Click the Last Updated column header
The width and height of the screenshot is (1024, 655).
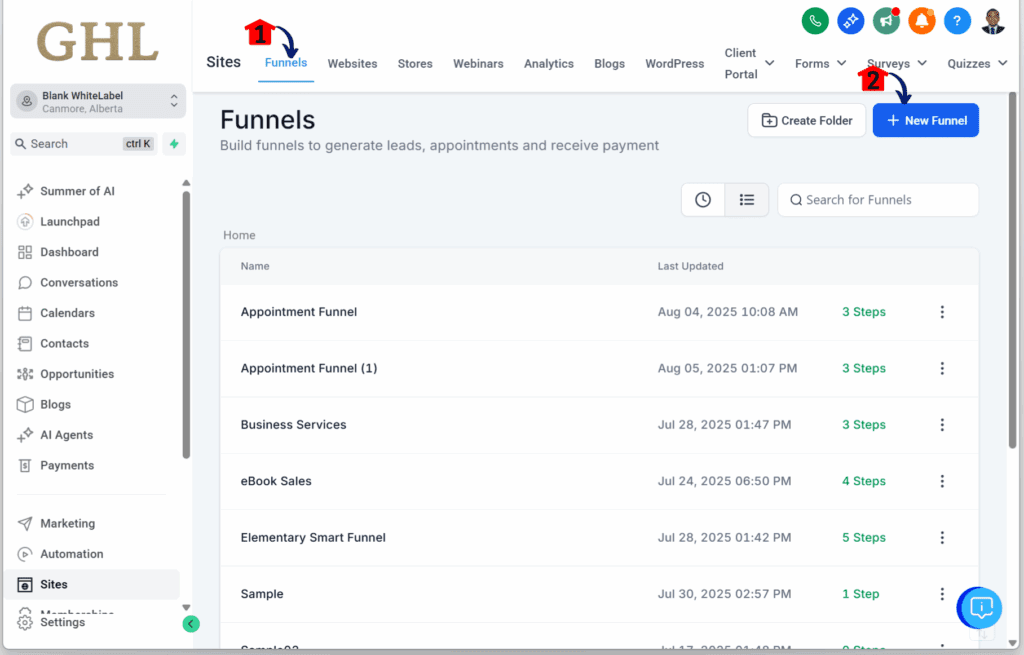tap(690, 266)
